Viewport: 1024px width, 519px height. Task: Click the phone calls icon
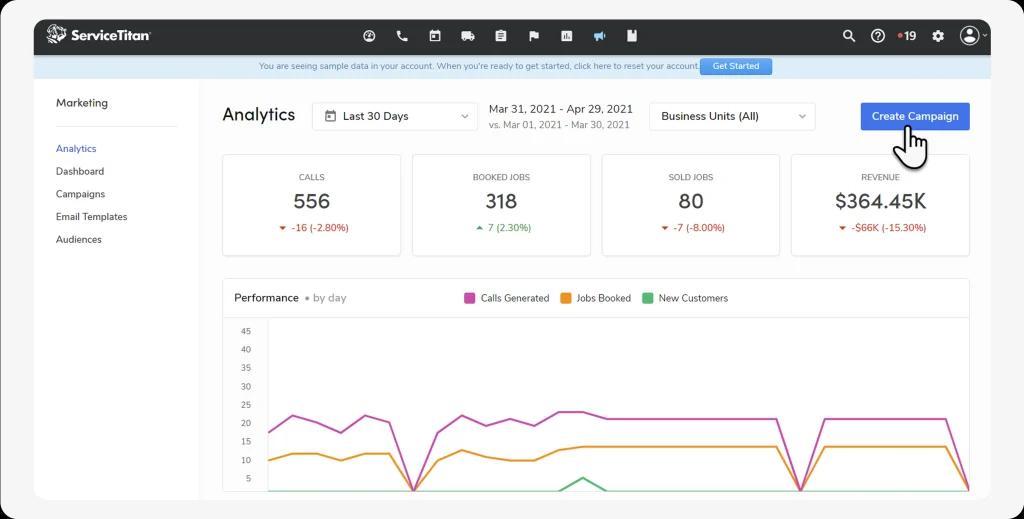402,36
